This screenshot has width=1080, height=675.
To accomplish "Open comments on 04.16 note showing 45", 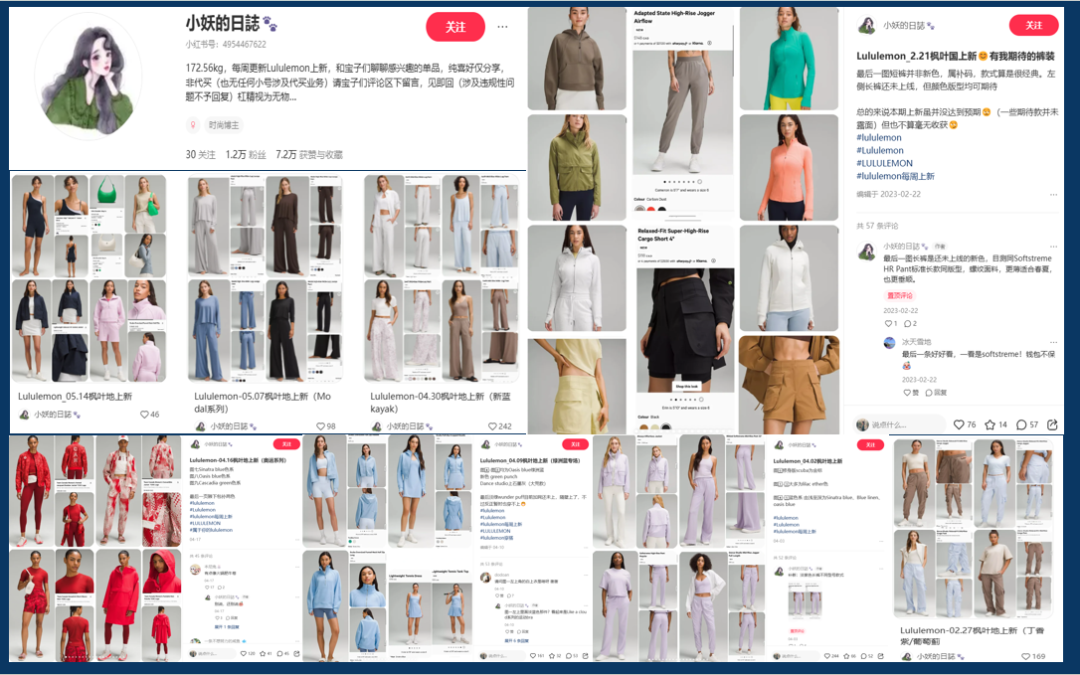I will (x=282, y=654).
